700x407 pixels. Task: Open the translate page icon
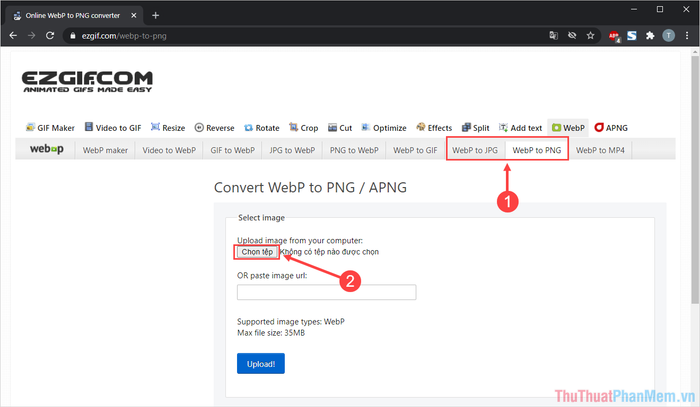tap(554, 36)
